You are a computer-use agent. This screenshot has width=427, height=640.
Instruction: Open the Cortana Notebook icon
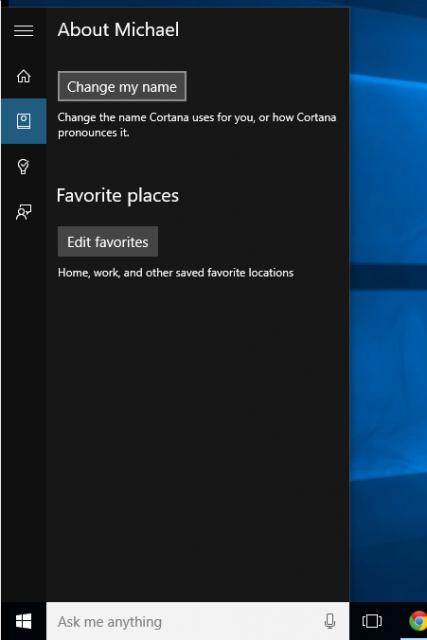23,121
